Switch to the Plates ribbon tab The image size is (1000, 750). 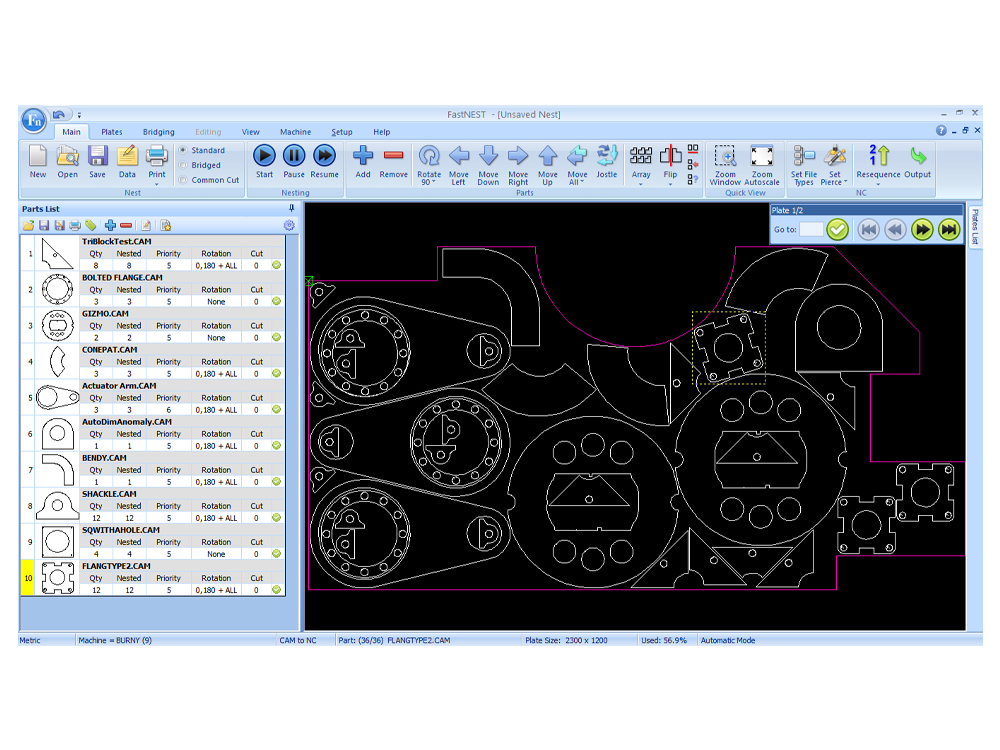coord(112,132)
